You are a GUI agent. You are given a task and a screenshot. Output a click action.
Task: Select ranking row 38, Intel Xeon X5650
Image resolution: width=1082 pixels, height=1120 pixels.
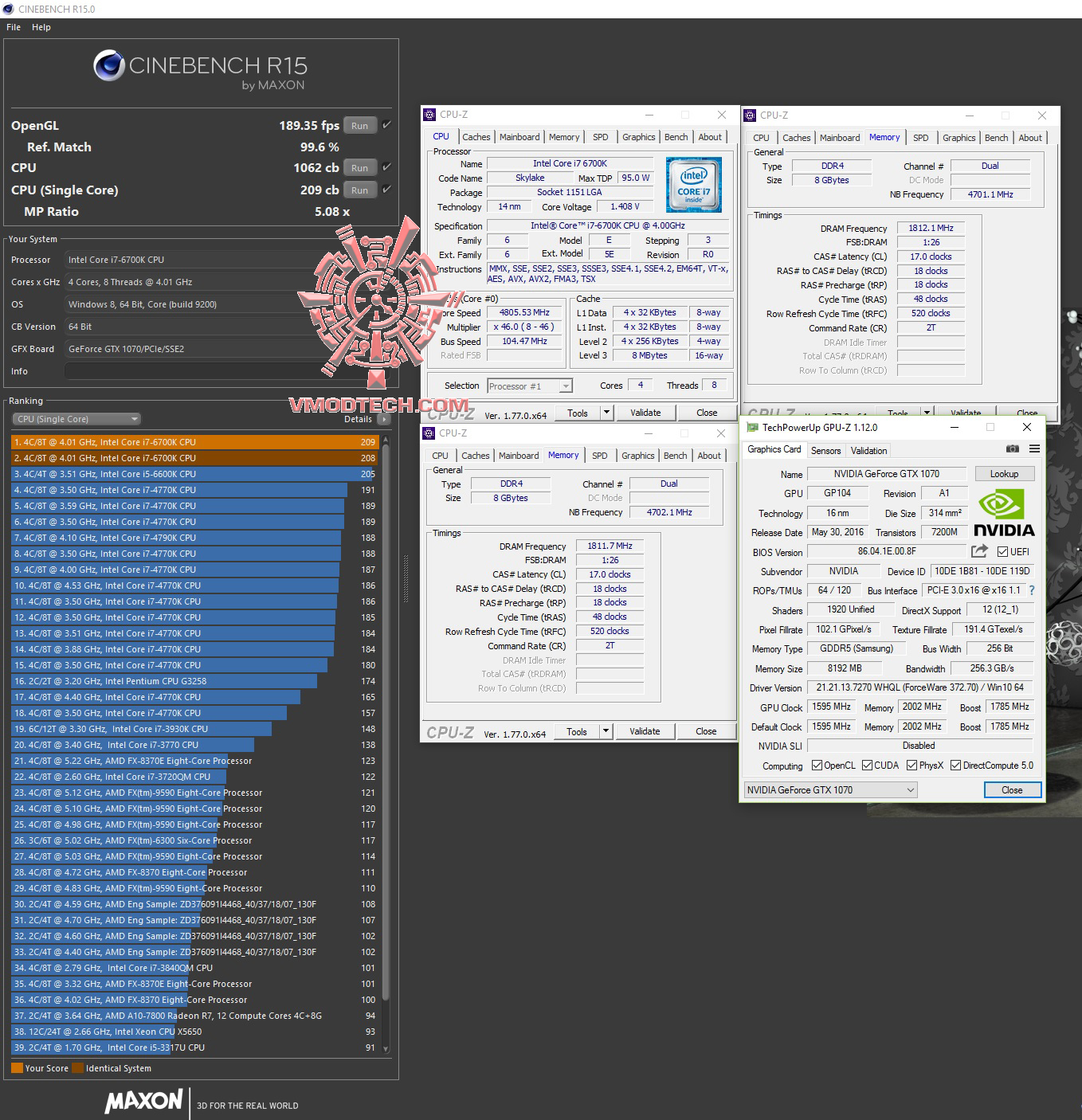195,1032
